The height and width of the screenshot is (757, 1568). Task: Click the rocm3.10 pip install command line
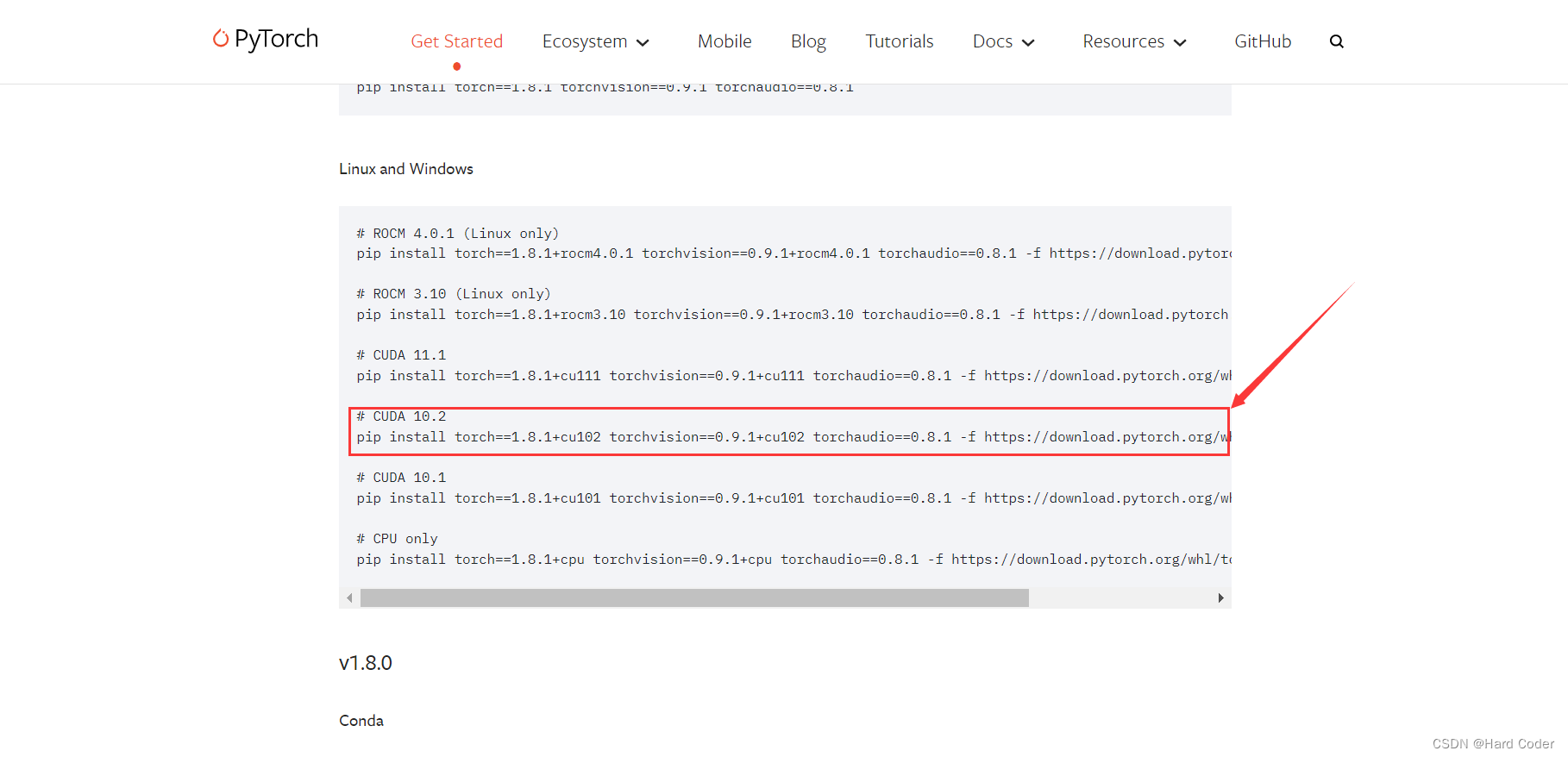(793, 315)
